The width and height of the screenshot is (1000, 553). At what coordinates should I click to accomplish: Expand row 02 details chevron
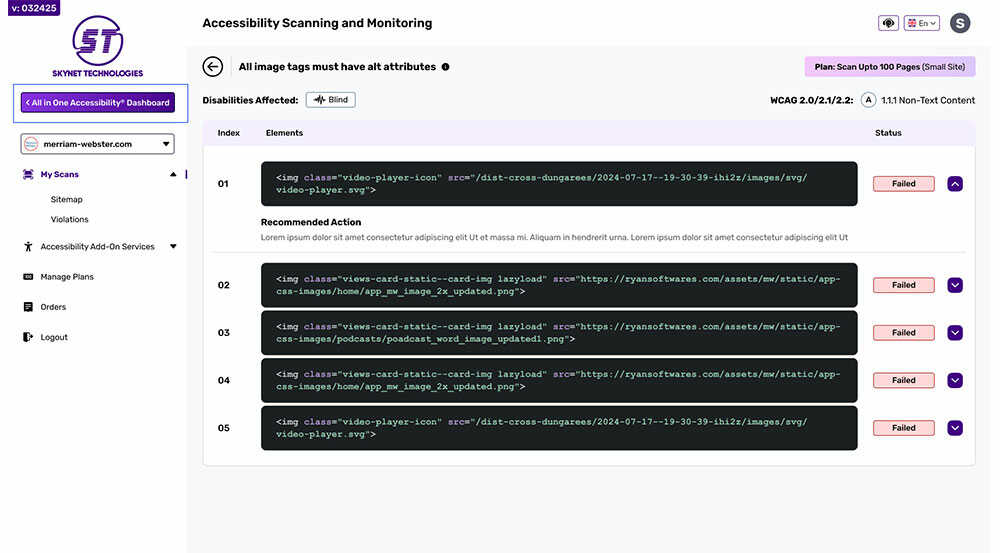954,285
